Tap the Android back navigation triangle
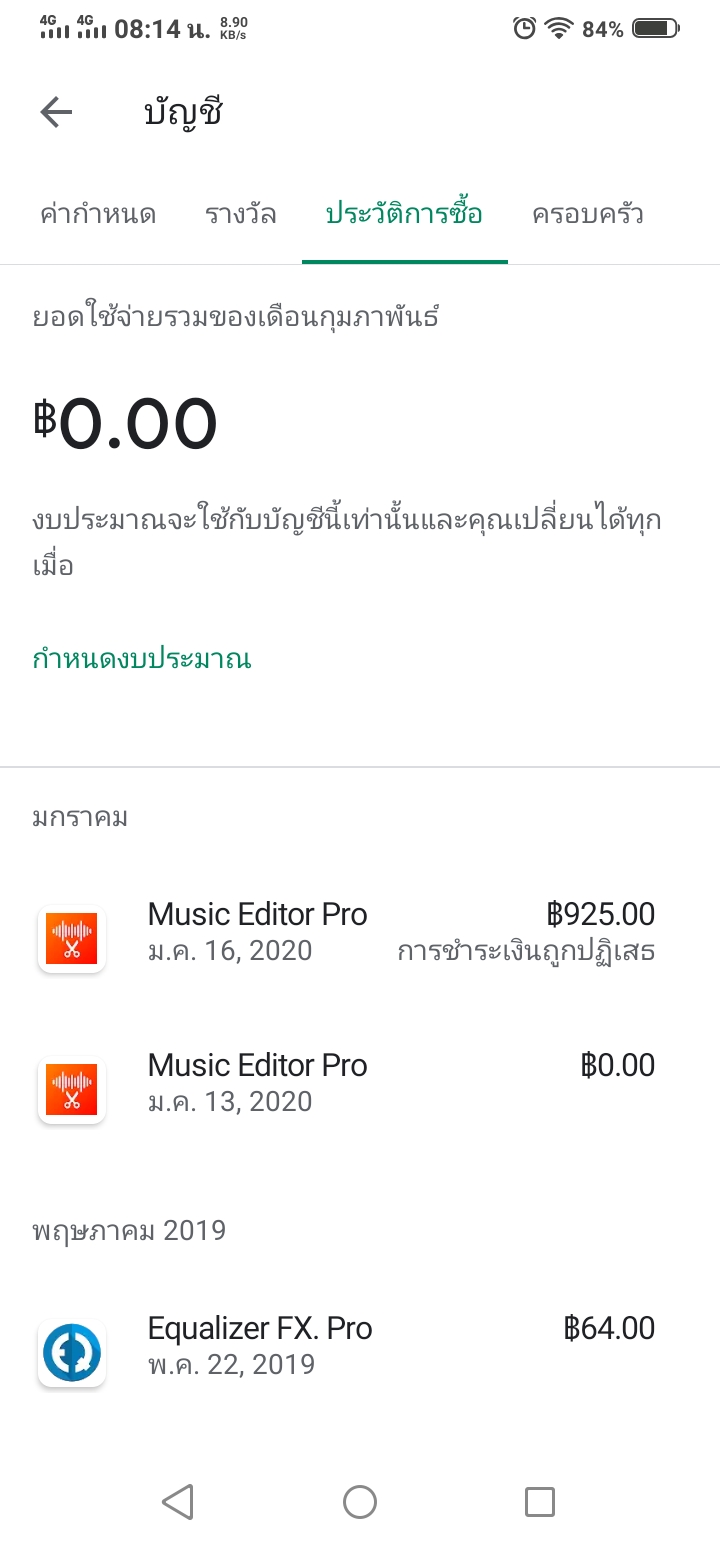The width and height of the screenshot is (720, 1544). coord(178,1501)
